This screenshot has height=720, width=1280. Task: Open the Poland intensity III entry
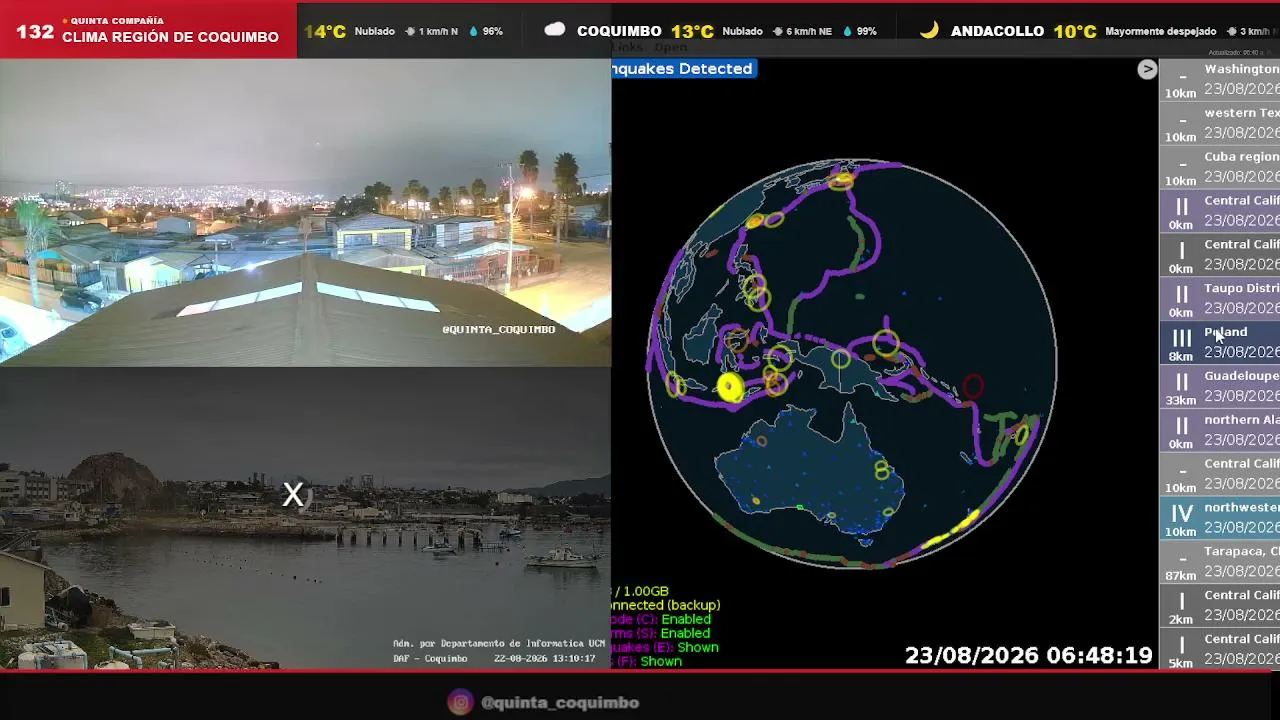pyautogui.click(x=1219, y=343)
